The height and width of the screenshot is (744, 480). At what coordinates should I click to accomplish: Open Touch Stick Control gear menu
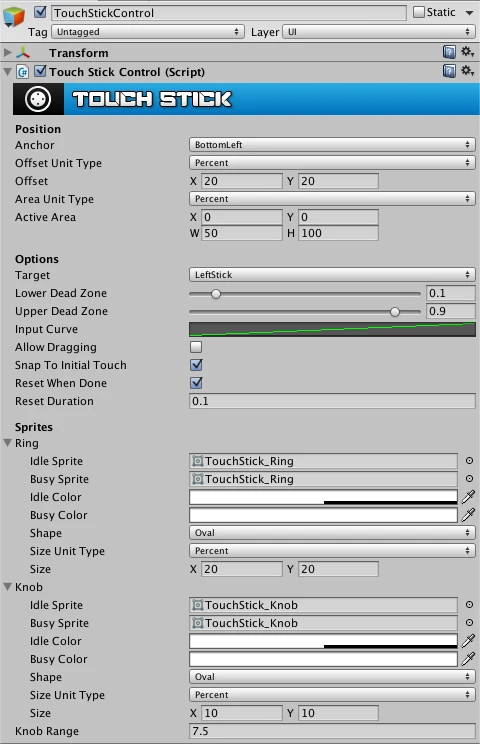pyautogui.click(x=468, y=71)
